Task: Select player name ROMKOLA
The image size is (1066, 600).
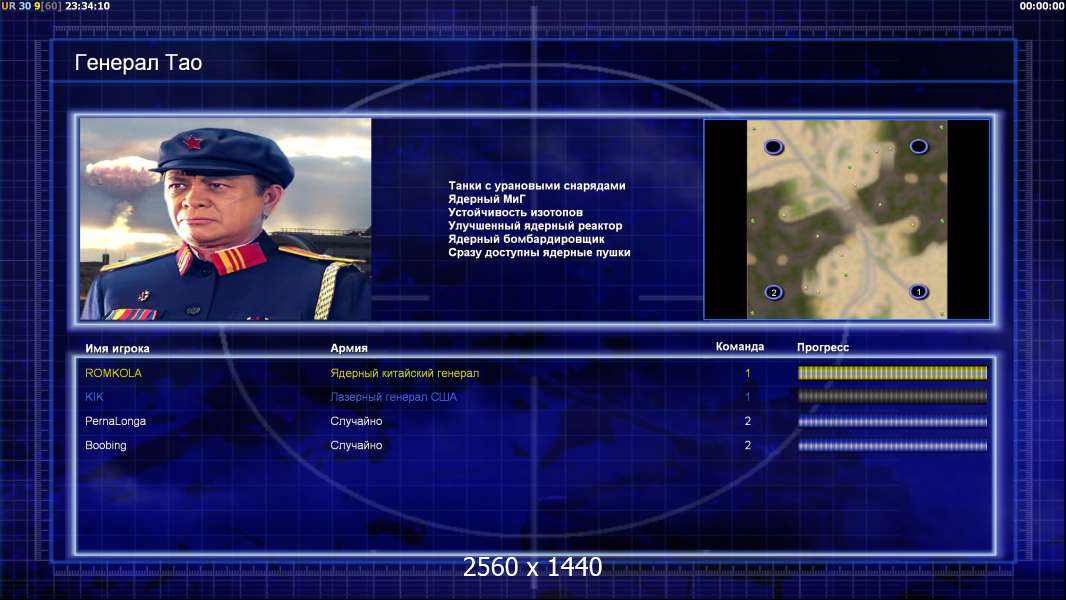Action: click(x=114, y=373)
